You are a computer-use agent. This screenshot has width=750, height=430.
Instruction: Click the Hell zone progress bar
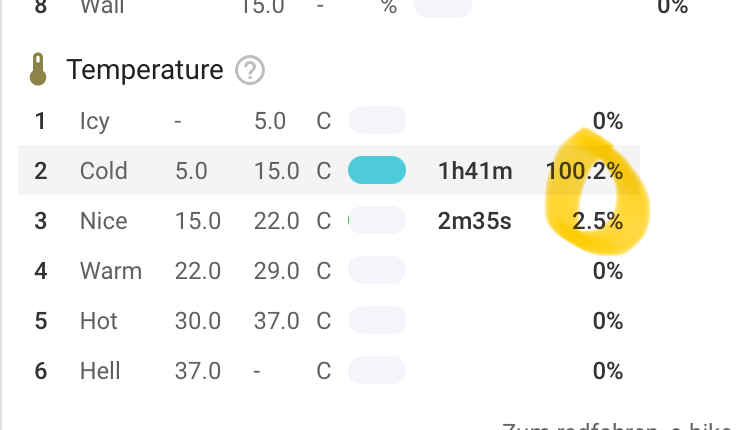tap(376, 371)
